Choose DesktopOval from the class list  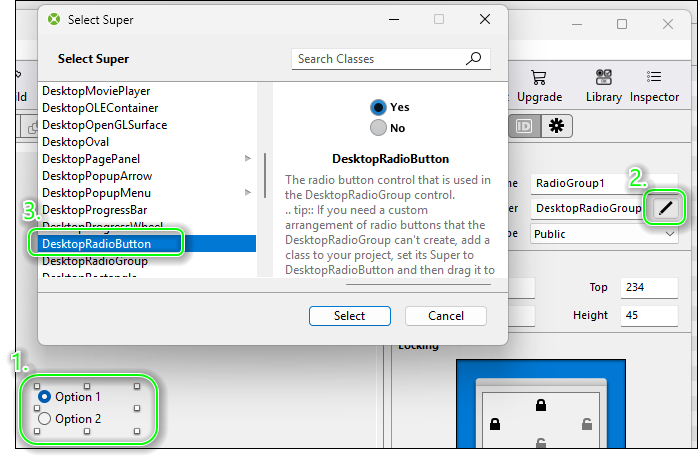tap(76, 142)
